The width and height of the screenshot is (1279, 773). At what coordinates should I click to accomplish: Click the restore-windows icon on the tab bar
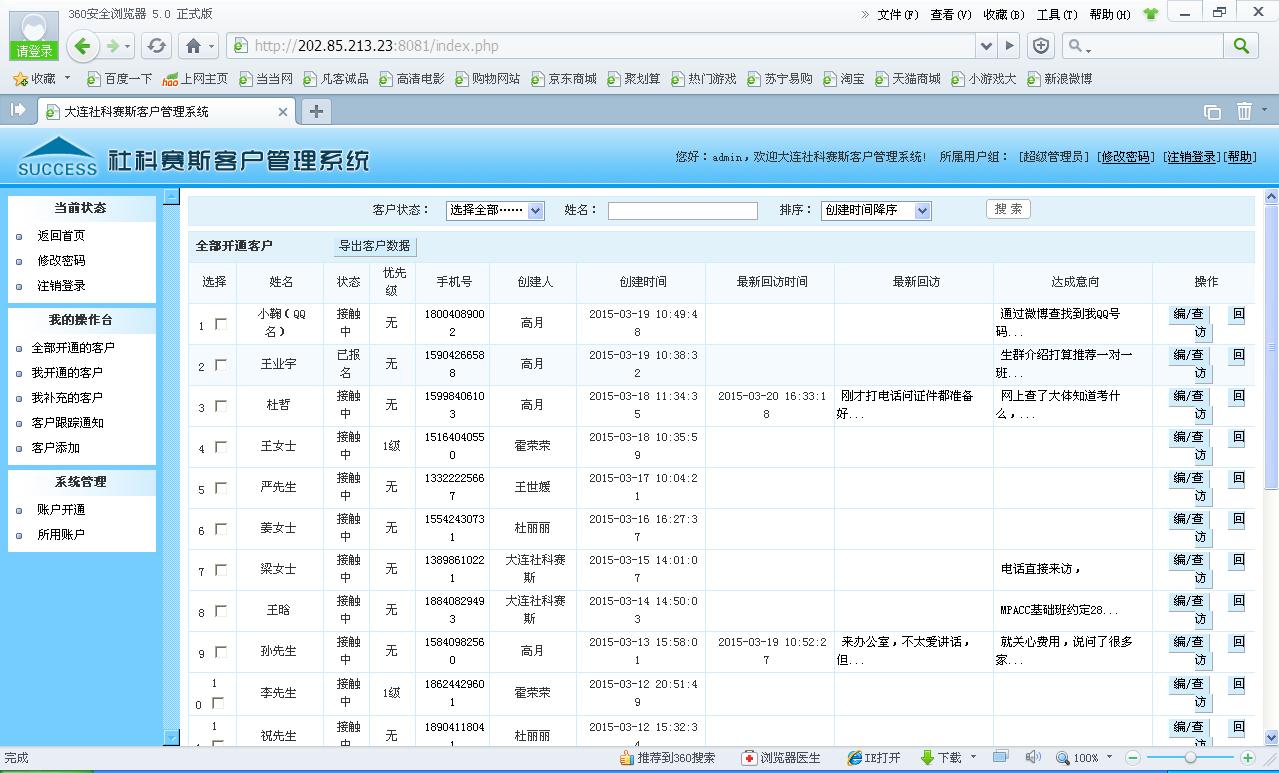(x=1212, y=112)
